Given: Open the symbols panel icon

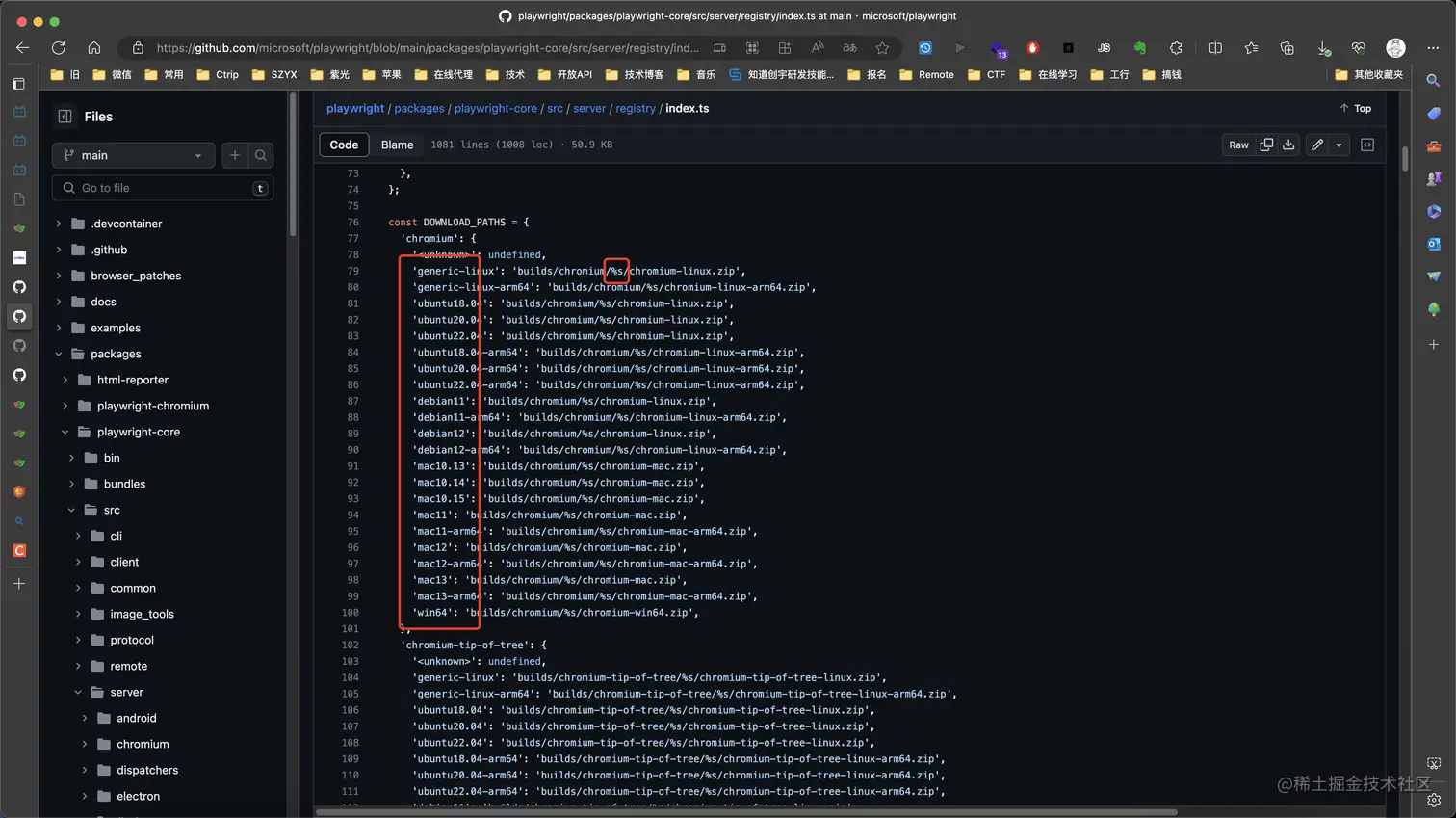Looking at the screenshot, I should point(1367,145).
